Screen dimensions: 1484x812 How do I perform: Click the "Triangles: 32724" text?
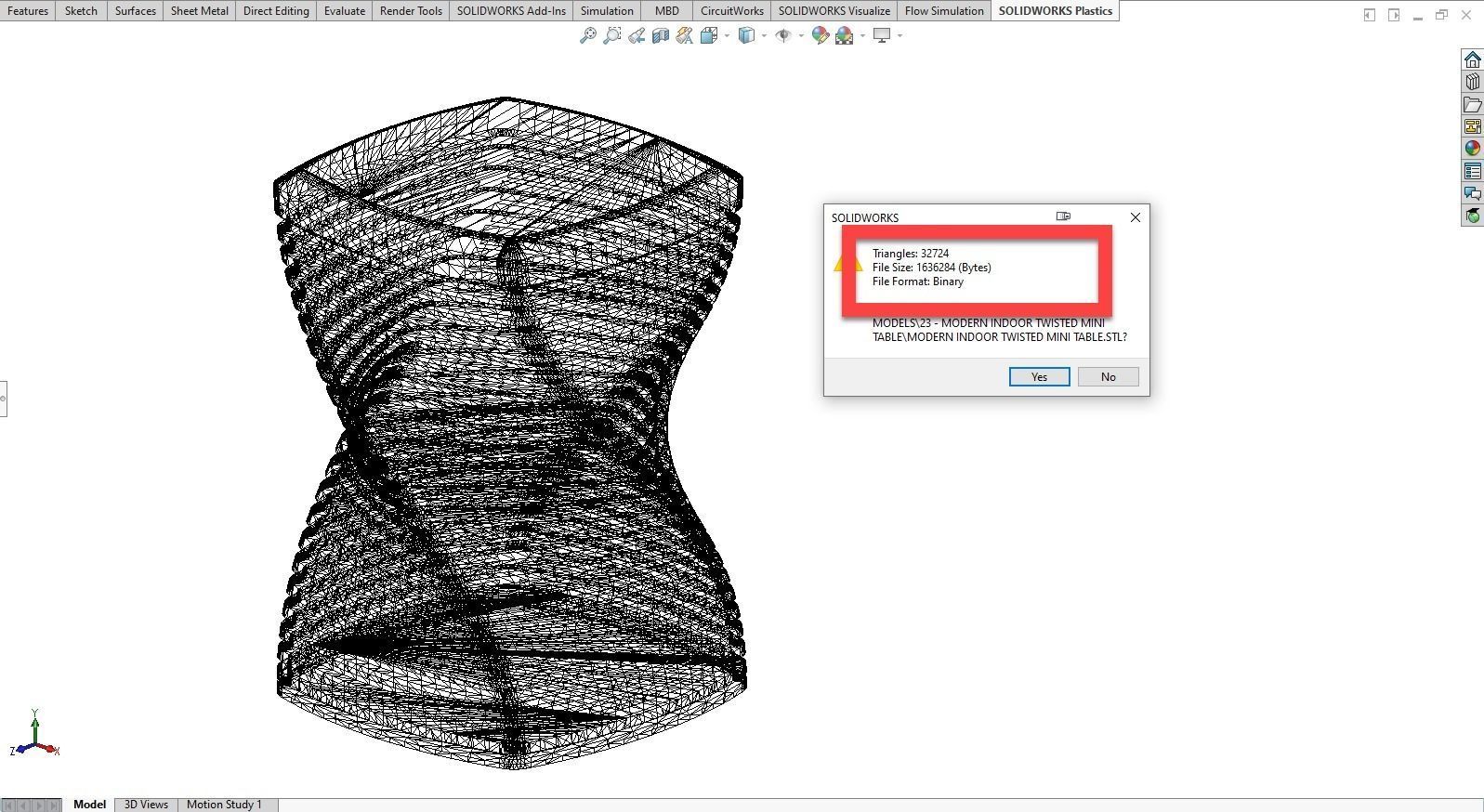911,254
